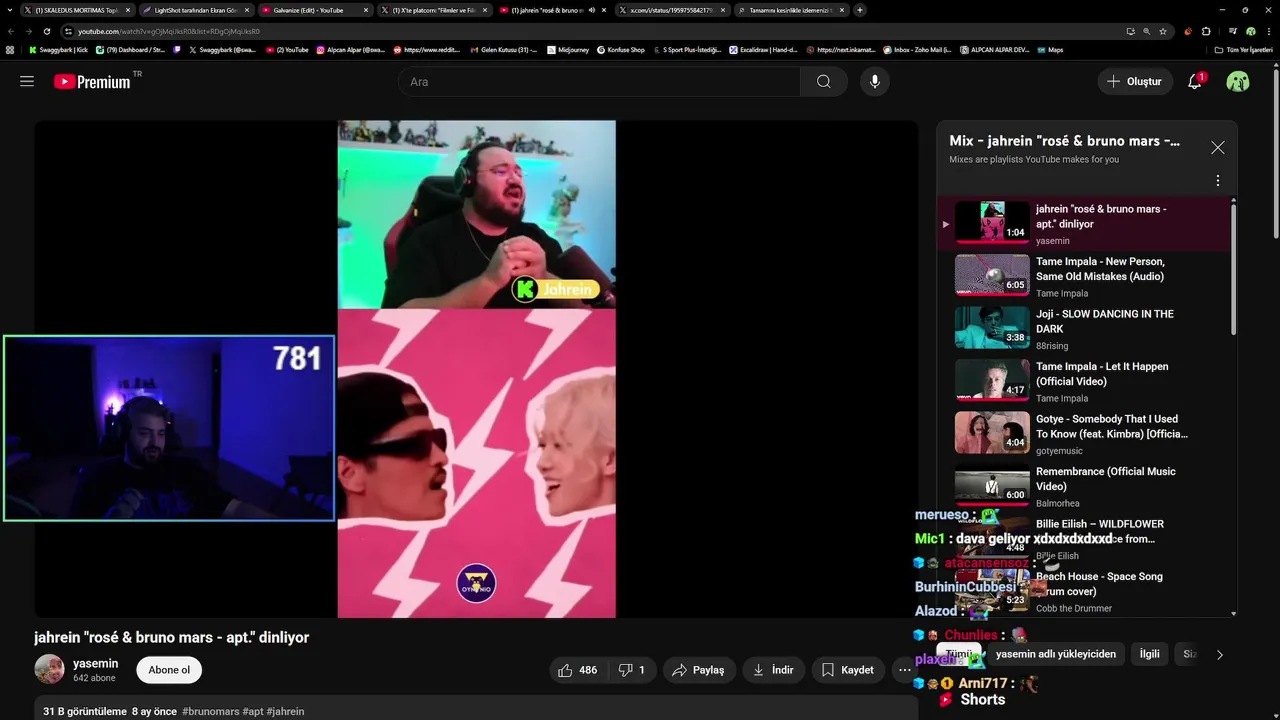Image resolution: width=1280 pixels, height=720 pixels.
Task: Open the Excalidraw bookmark
Action: [x=763, y=49]
